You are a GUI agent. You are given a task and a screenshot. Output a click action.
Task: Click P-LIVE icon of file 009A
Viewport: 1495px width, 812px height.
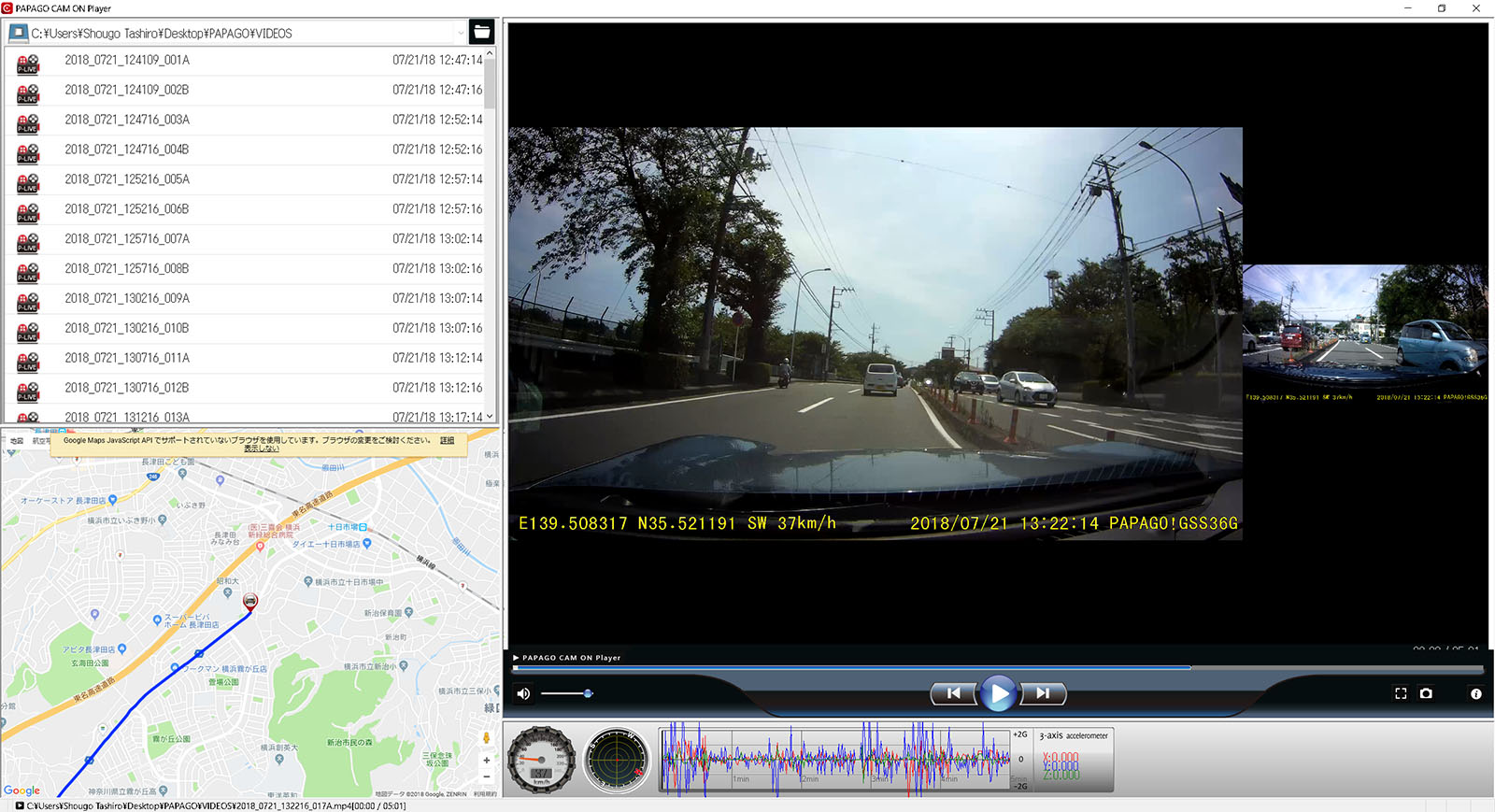28,303
